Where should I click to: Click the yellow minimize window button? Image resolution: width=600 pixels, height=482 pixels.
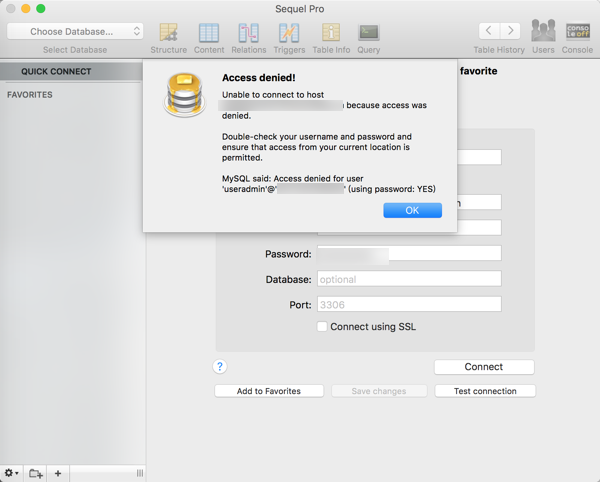pyautogui.click(x=26, y=8)
